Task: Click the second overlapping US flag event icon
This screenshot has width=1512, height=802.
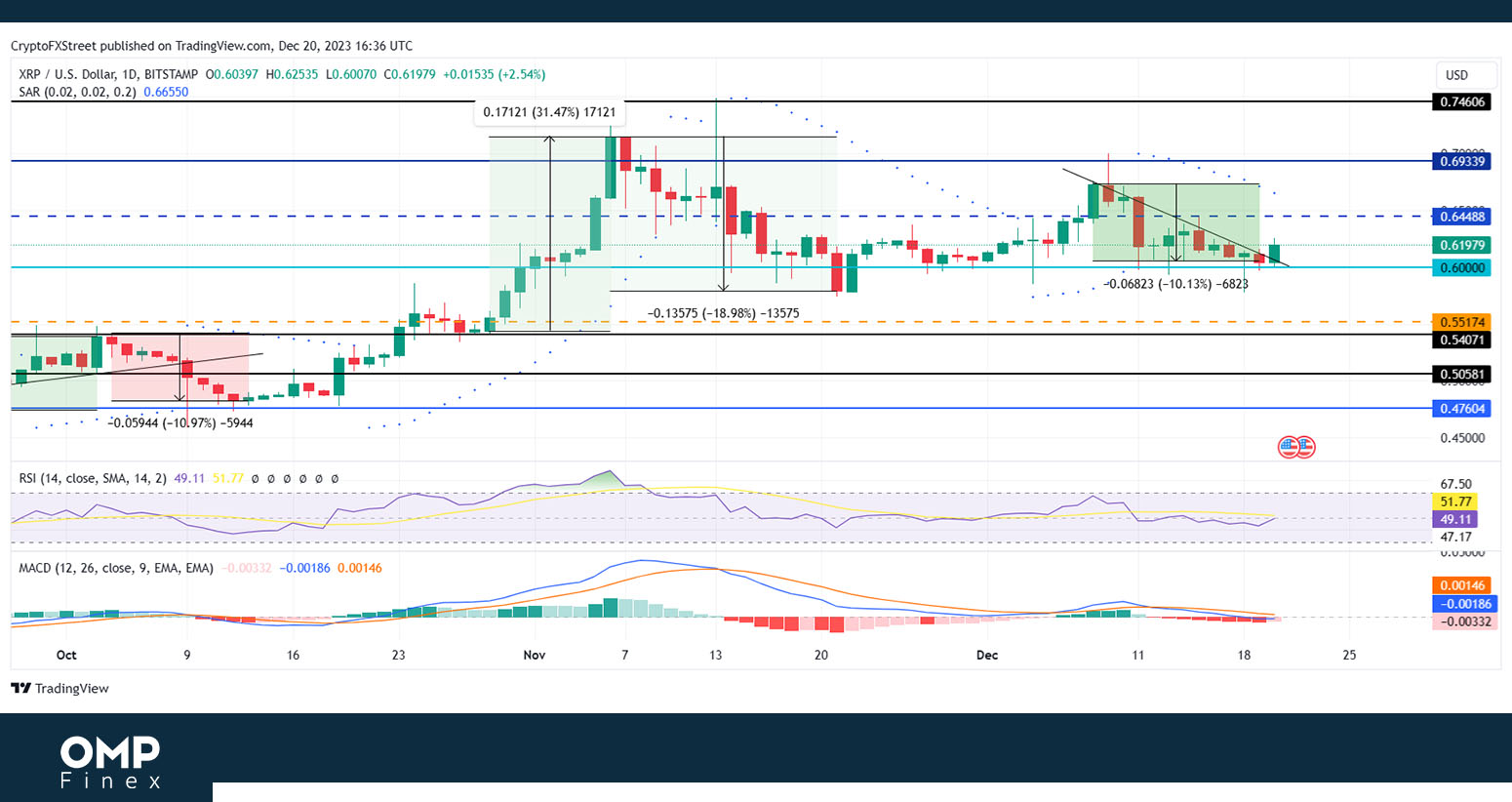Action: click(1305, 448)
